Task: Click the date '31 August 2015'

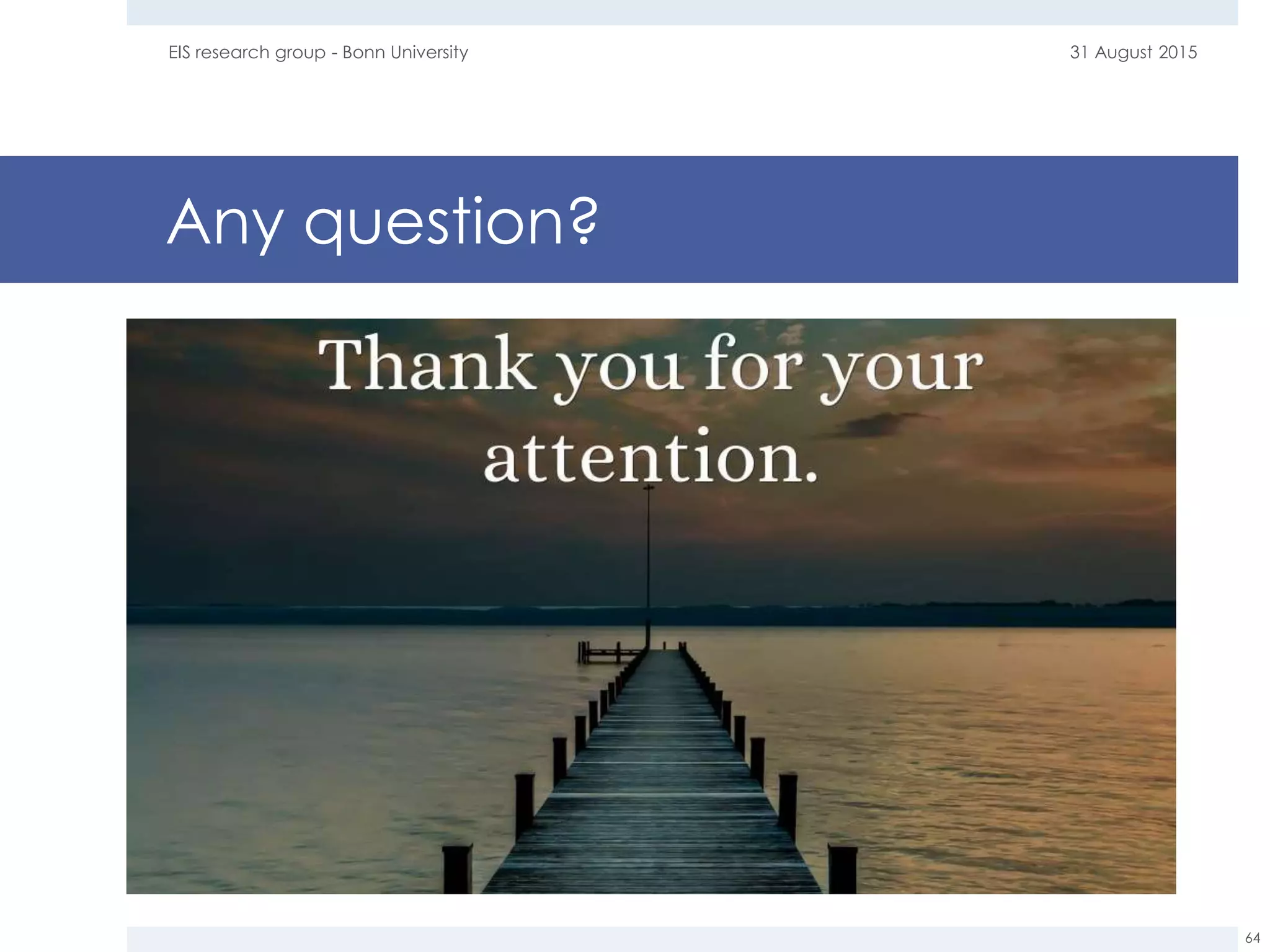Action: 1133,53
